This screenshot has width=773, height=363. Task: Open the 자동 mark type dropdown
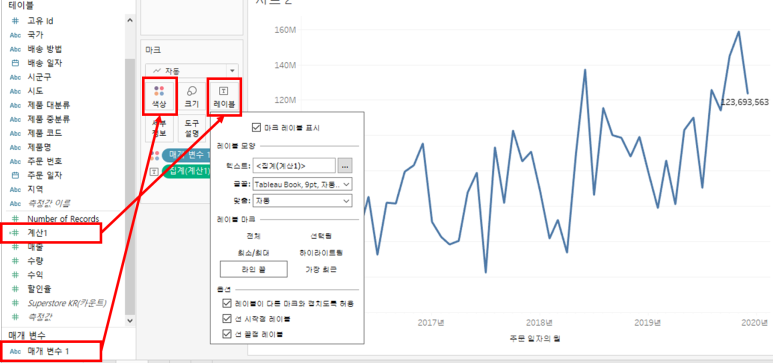pos(192,70)
